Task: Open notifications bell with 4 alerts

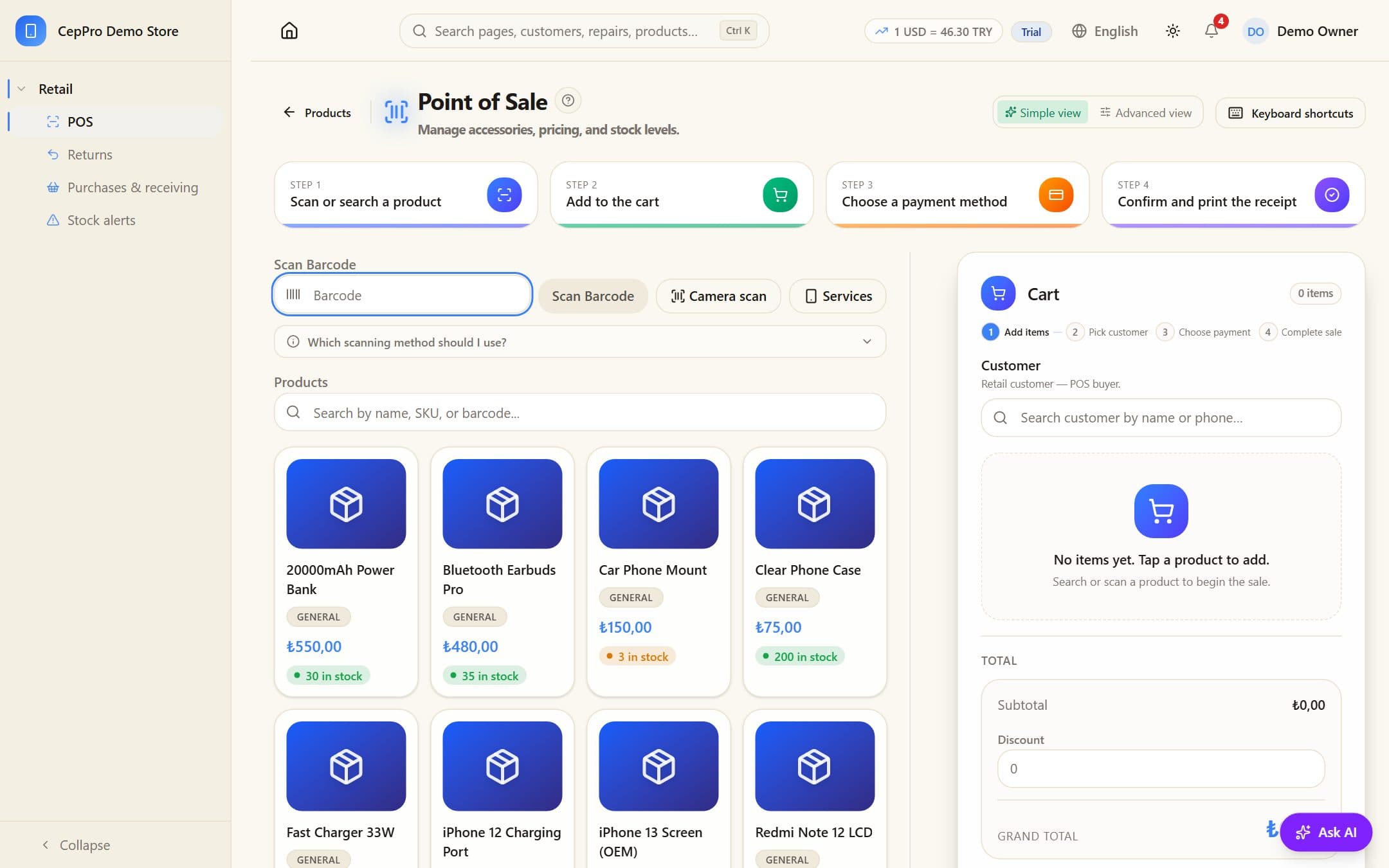Action: tap(1212, 30)
